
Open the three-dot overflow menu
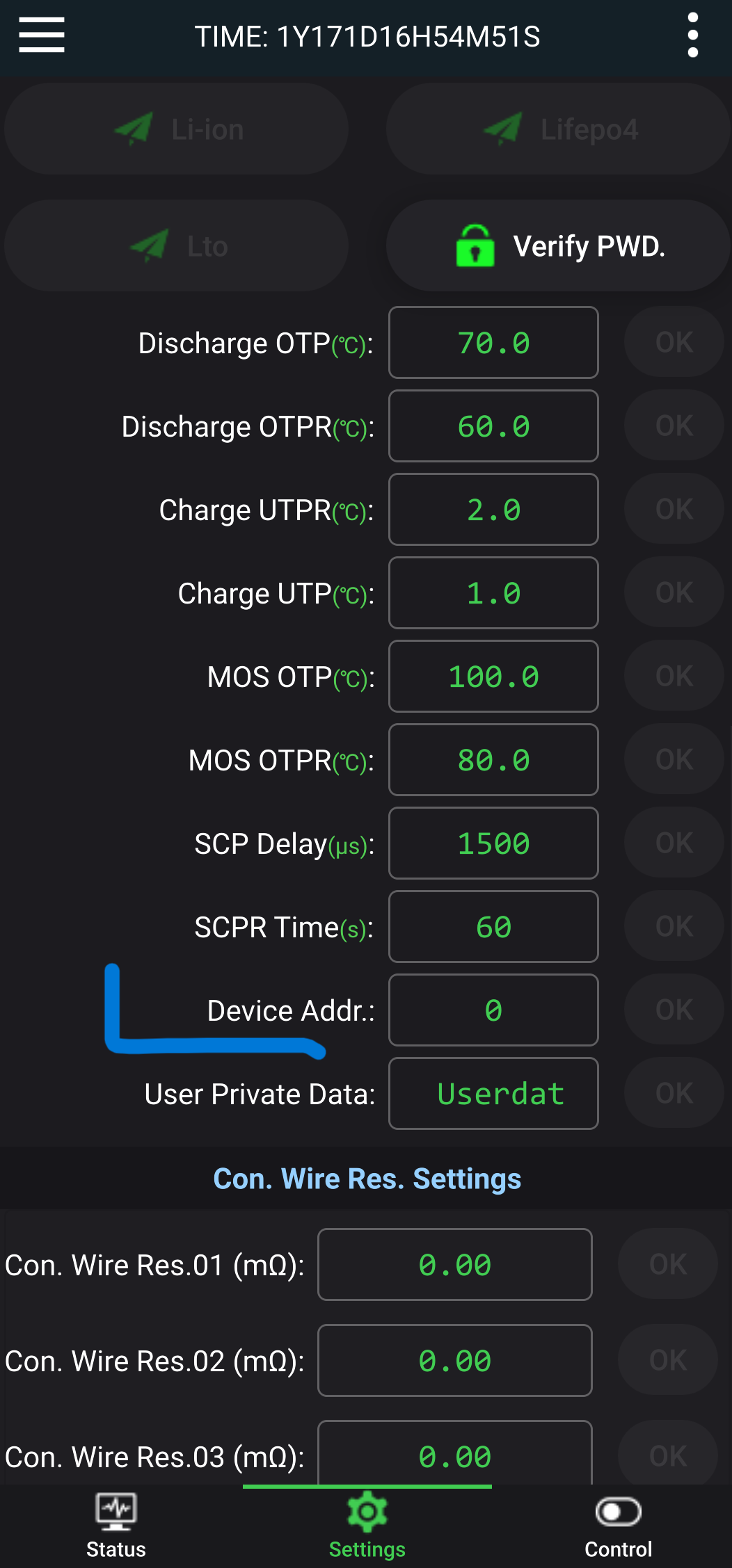click(x=692, y=35)
